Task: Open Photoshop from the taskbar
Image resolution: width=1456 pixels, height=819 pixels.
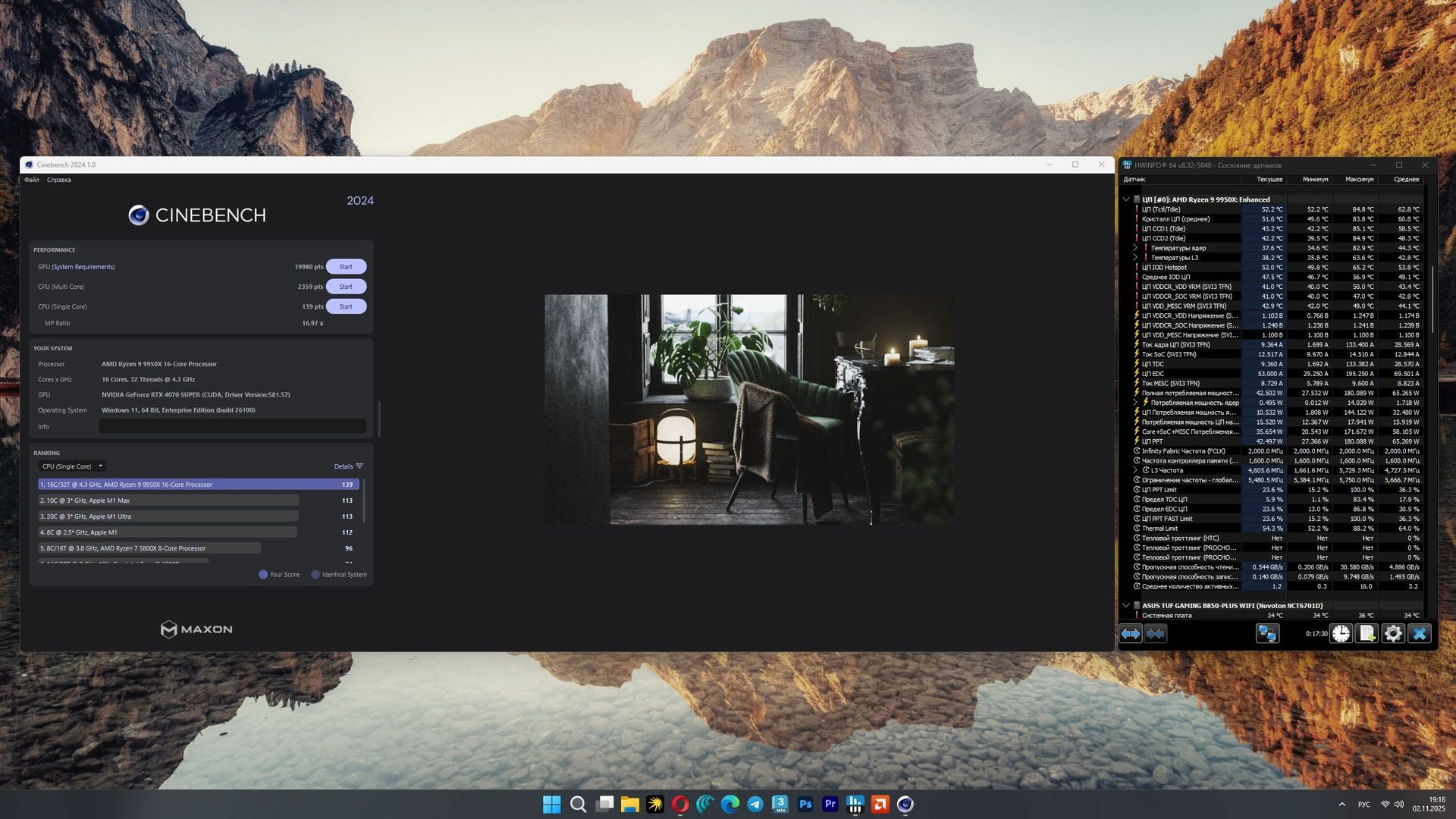Action: (805, 804)
